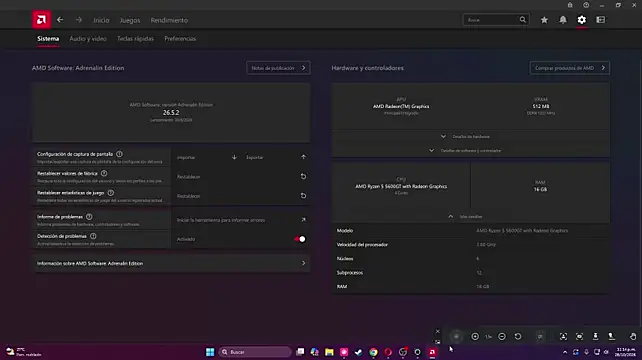This screenshot has height=360, width=642.
Task: Open Opera from the taskbar
Action: tap(388, 352)
